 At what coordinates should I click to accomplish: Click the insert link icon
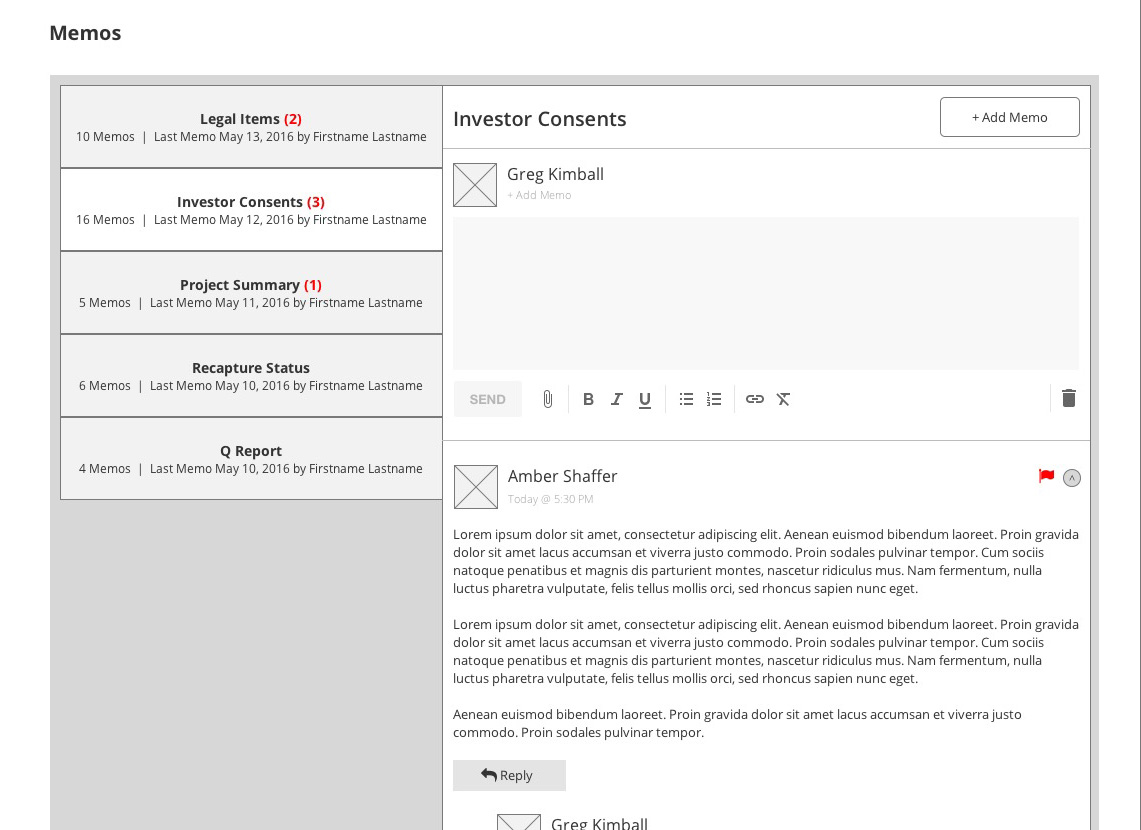tap(755, 399)
